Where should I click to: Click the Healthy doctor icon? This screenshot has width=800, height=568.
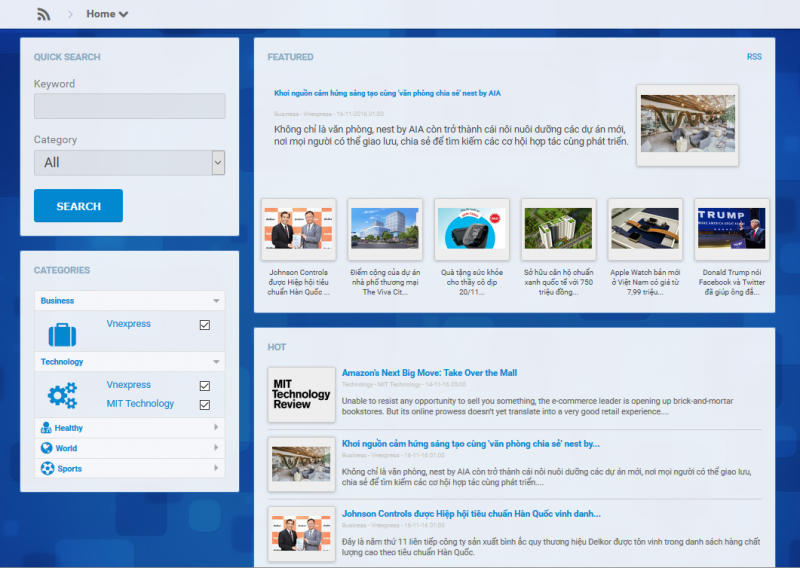[x=46, y=428]
